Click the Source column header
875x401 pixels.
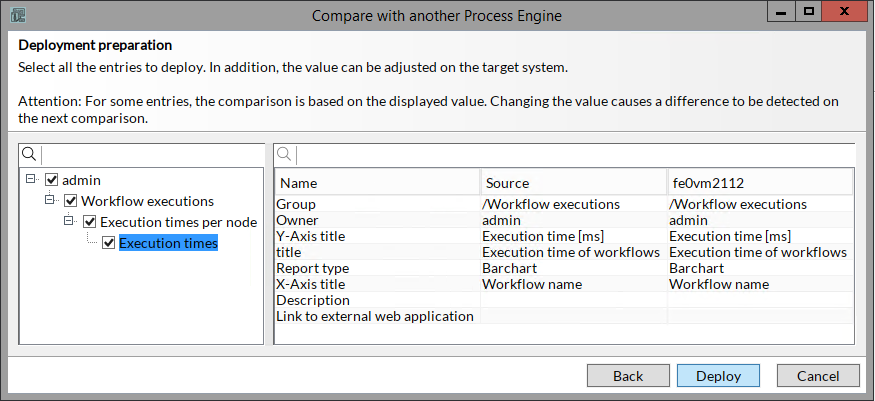click(x=574, y=183)
